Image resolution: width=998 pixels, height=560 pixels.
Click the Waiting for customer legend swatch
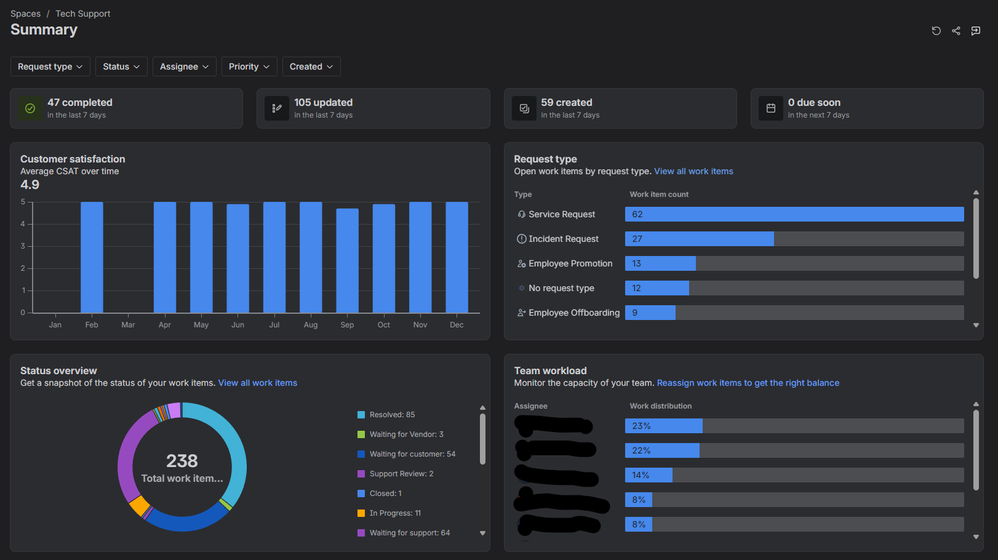pos(361,454)
